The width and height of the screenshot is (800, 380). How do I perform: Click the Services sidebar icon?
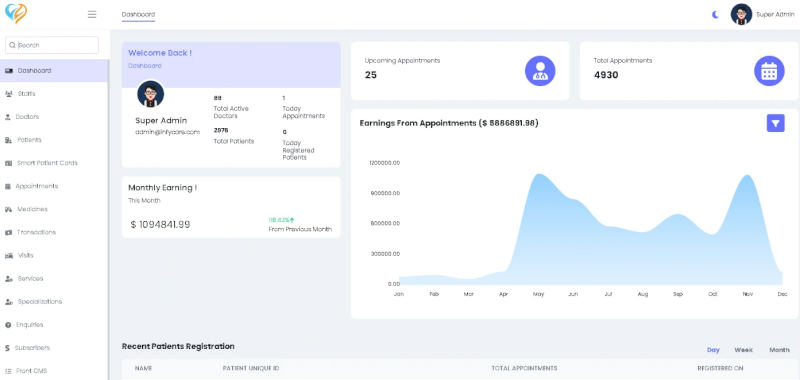click(x=9, y=278)
